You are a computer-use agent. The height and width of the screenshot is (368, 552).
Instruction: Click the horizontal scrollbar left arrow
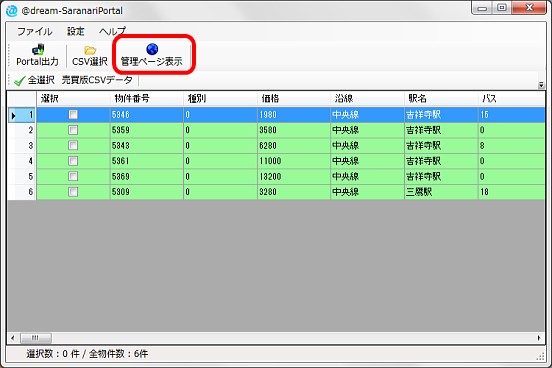tap(13, 338)
